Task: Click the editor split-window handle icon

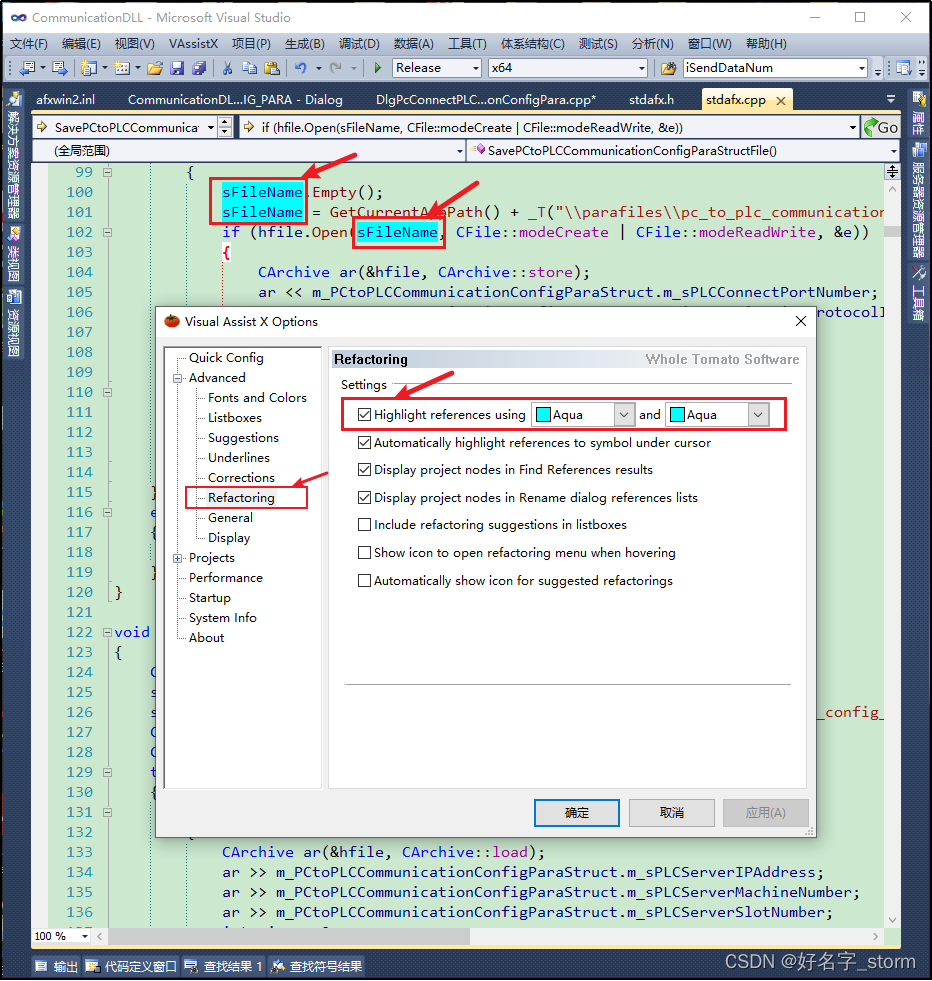Action: click(893, 171)
